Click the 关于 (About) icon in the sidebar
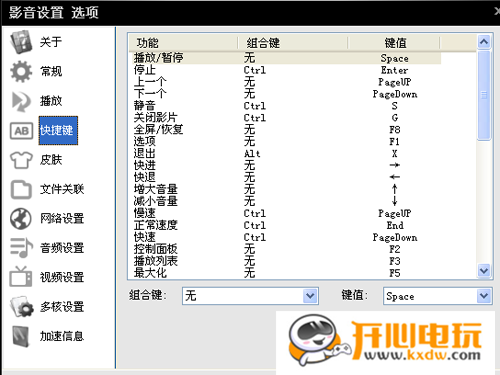 (21, 42)
